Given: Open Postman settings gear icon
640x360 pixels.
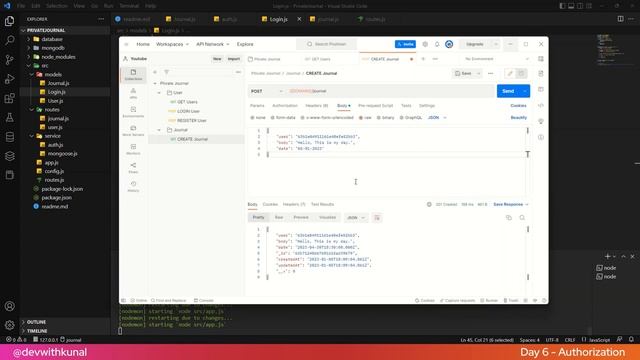Looking at the screenshot, I should point(425,44).
